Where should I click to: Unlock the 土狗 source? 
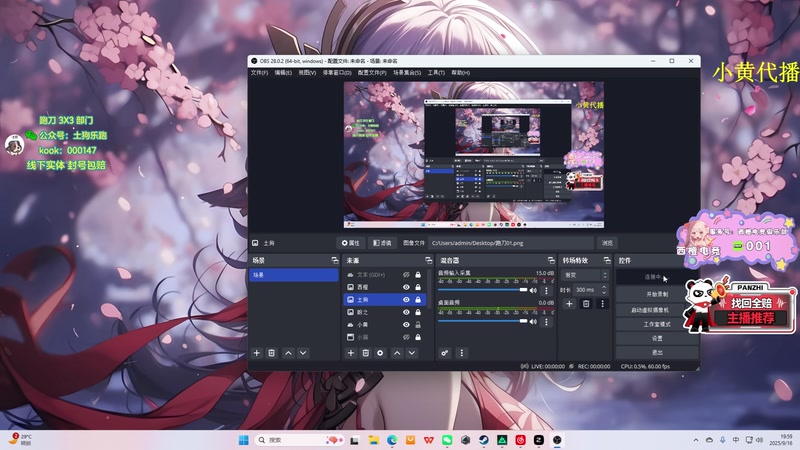click(418, 299)
